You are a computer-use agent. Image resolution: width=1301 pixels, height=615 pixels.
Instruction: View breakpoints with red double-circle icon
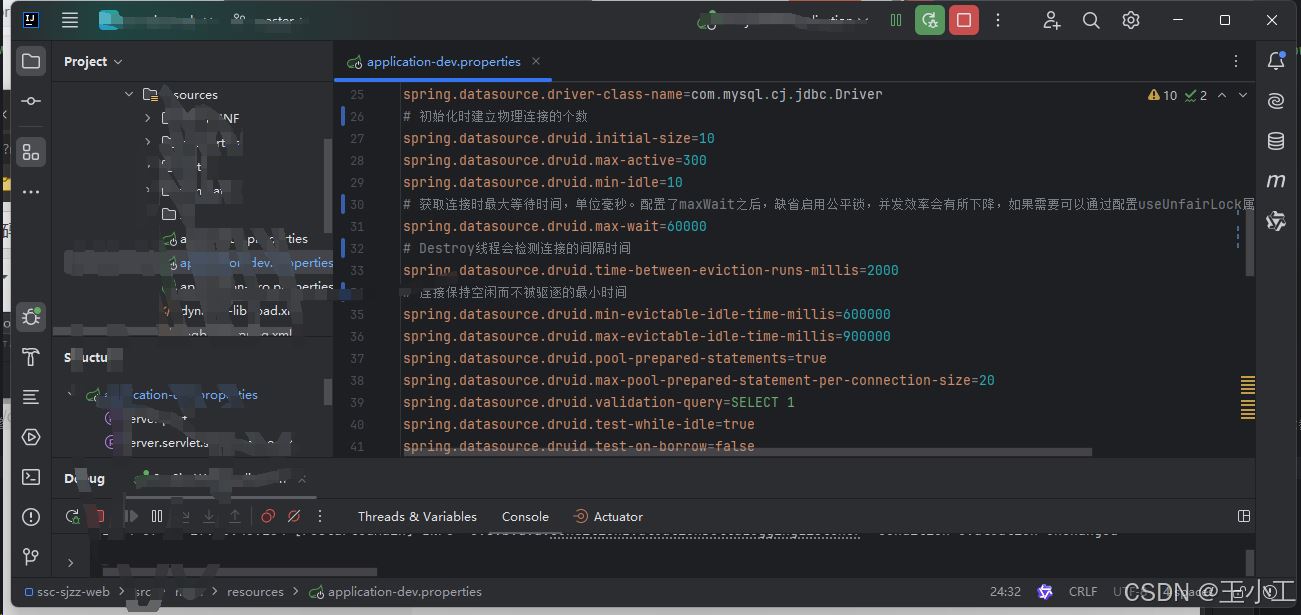coord(268,517)
